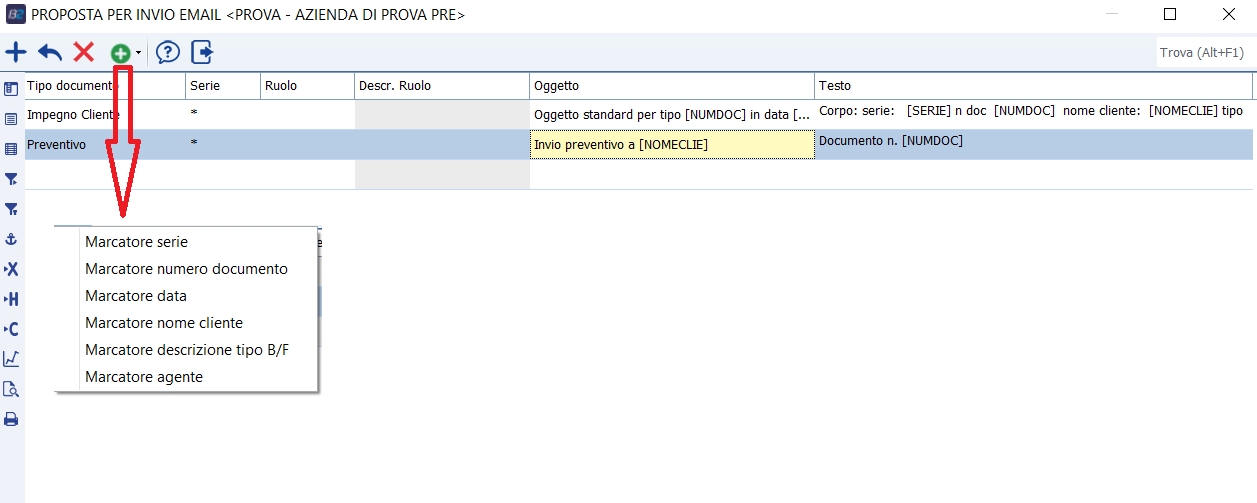1257x503 pixels.
Task: Click the first sidebar form view icon
Action: pos(11,89)
